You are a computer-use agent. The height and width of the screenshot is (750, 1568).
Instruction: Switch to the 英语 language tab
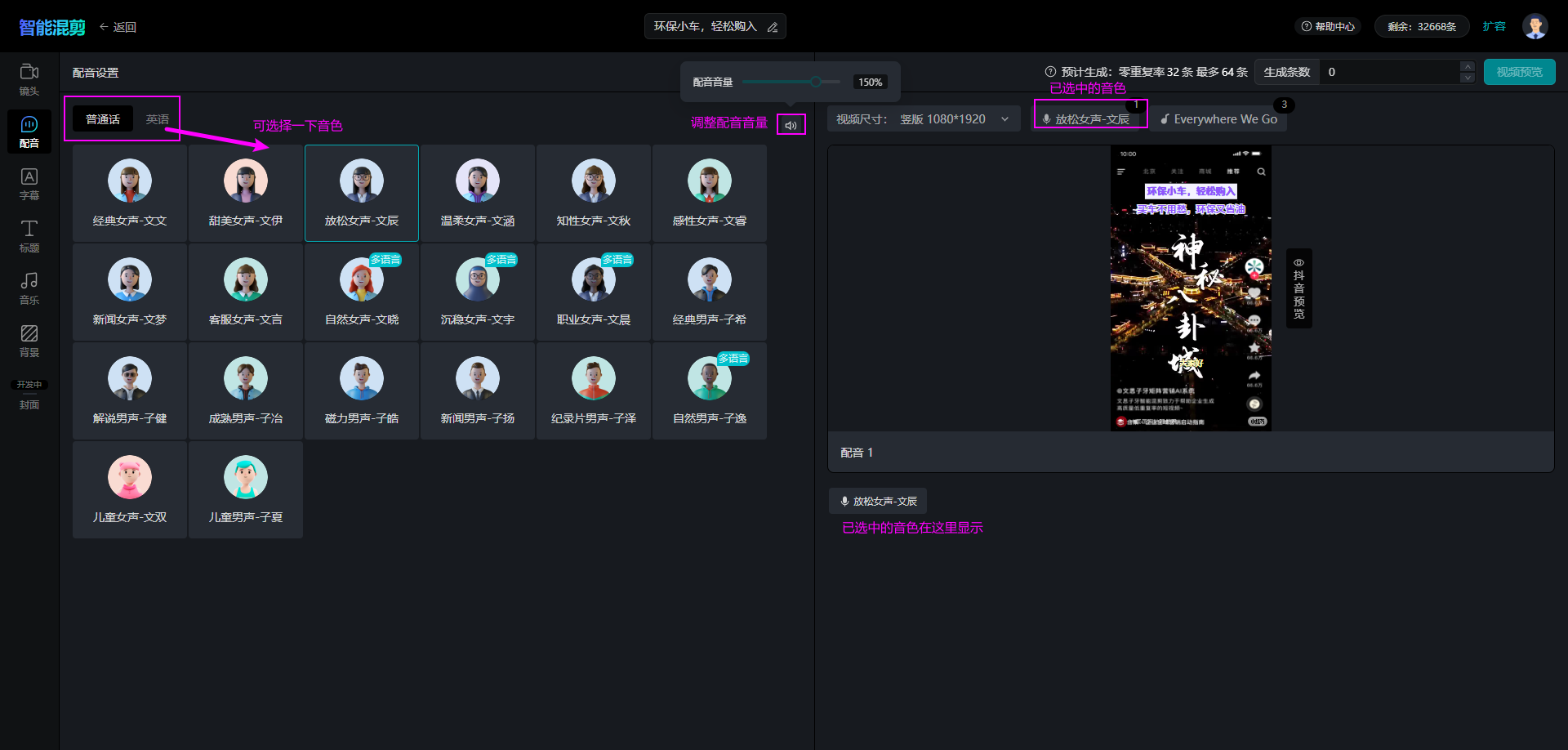tap(158, 119)
